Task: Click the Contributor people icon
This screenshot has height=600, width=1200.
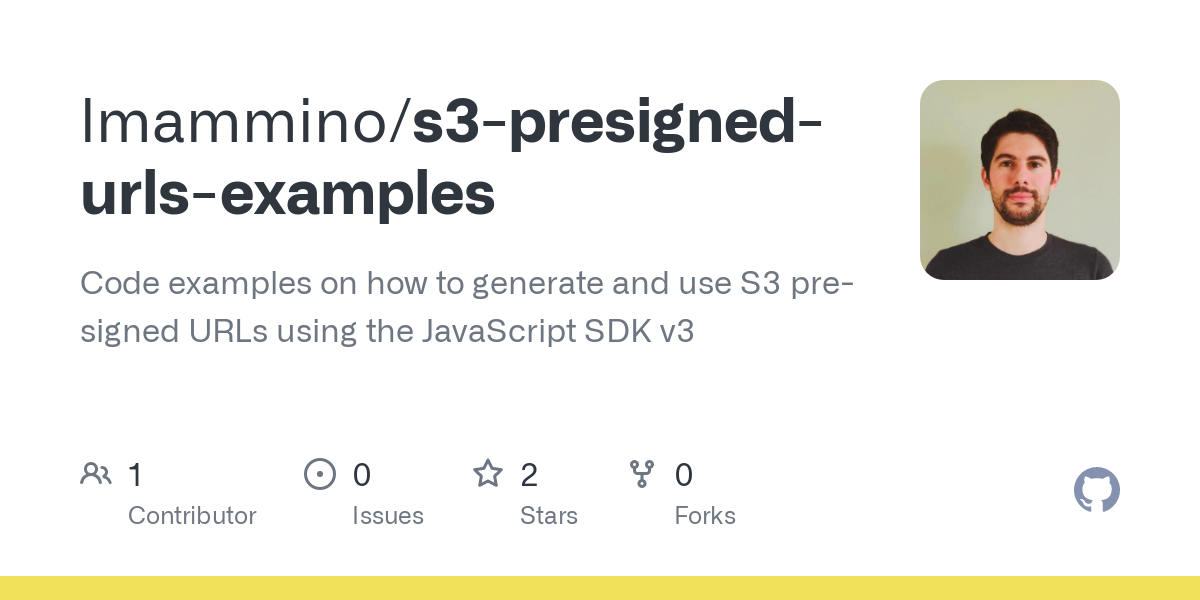Action: tap(96, 474)
